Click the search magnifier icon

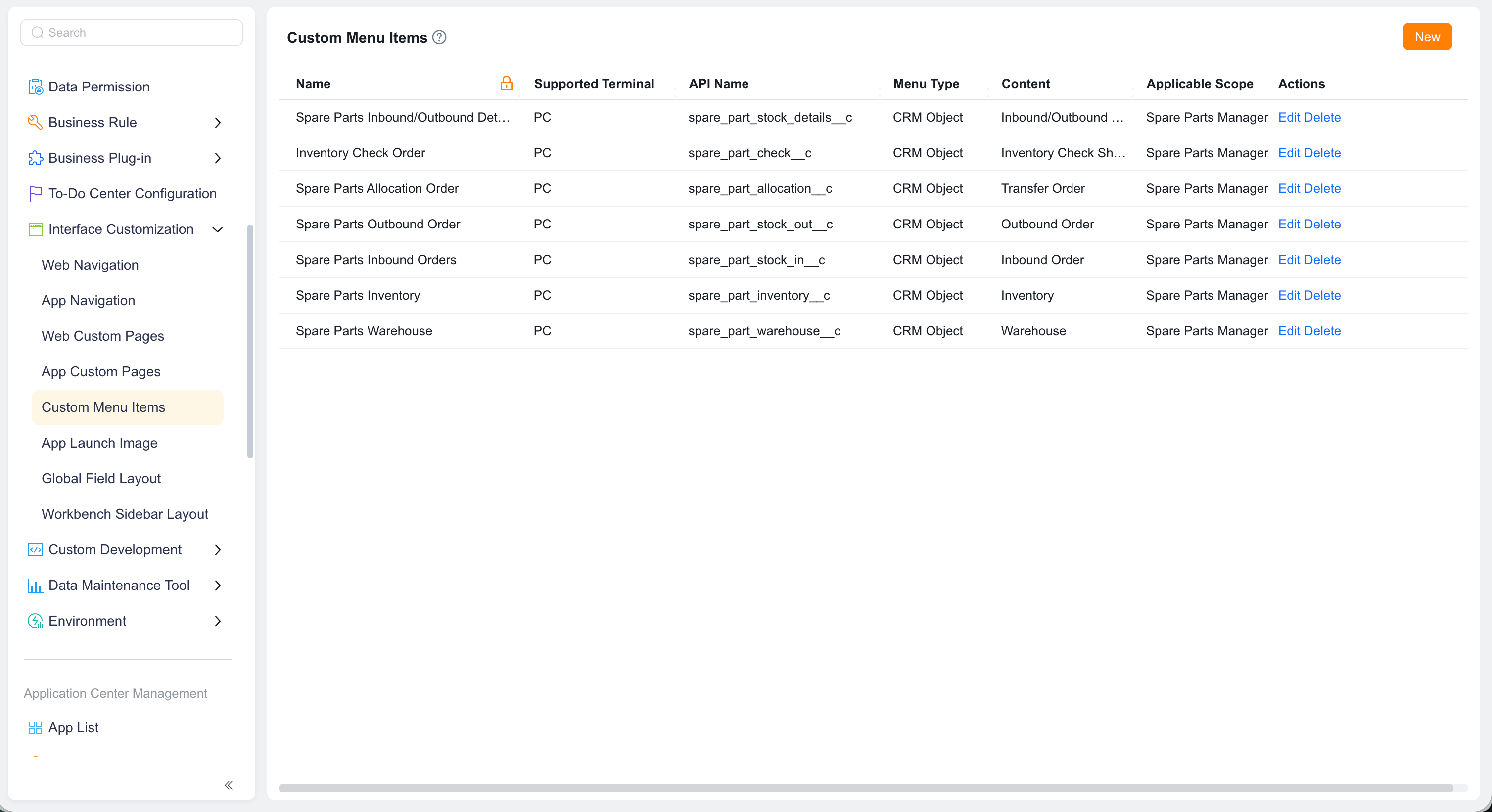[x=38, y=33]
